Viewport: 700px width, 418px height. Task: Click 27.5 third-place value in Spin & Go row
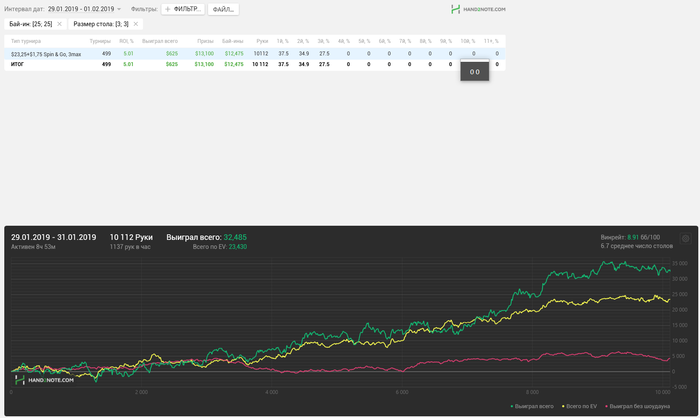pyautogui.click(x=324, y=54)
